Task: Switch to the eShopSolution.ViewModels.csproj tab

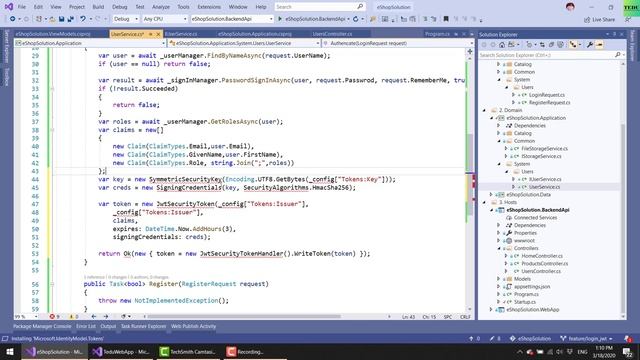Action: [x=53, y=34]
